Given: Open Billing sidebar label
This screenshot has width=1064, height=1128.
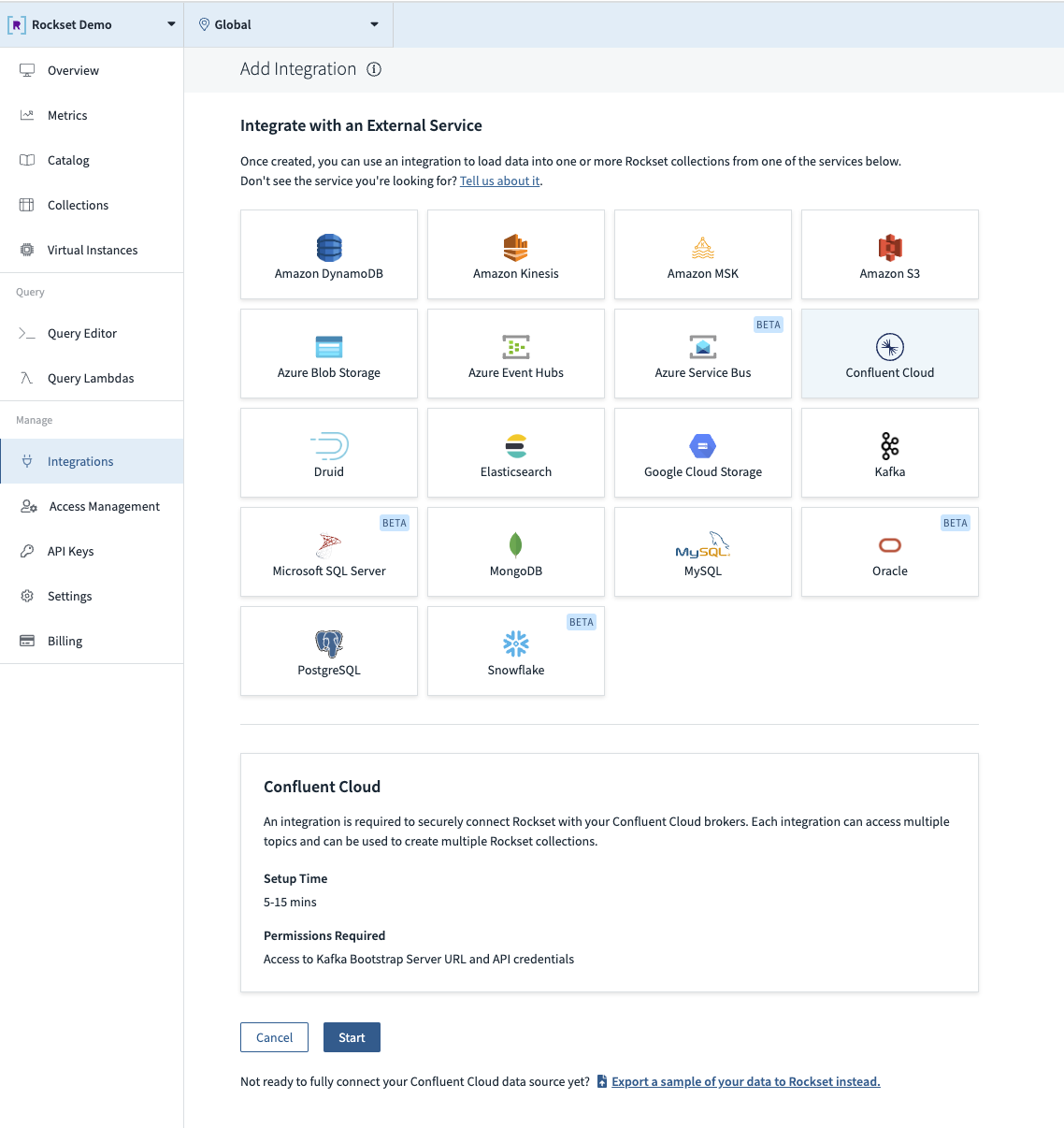Looking at the screenshot, I should (65, 641).
